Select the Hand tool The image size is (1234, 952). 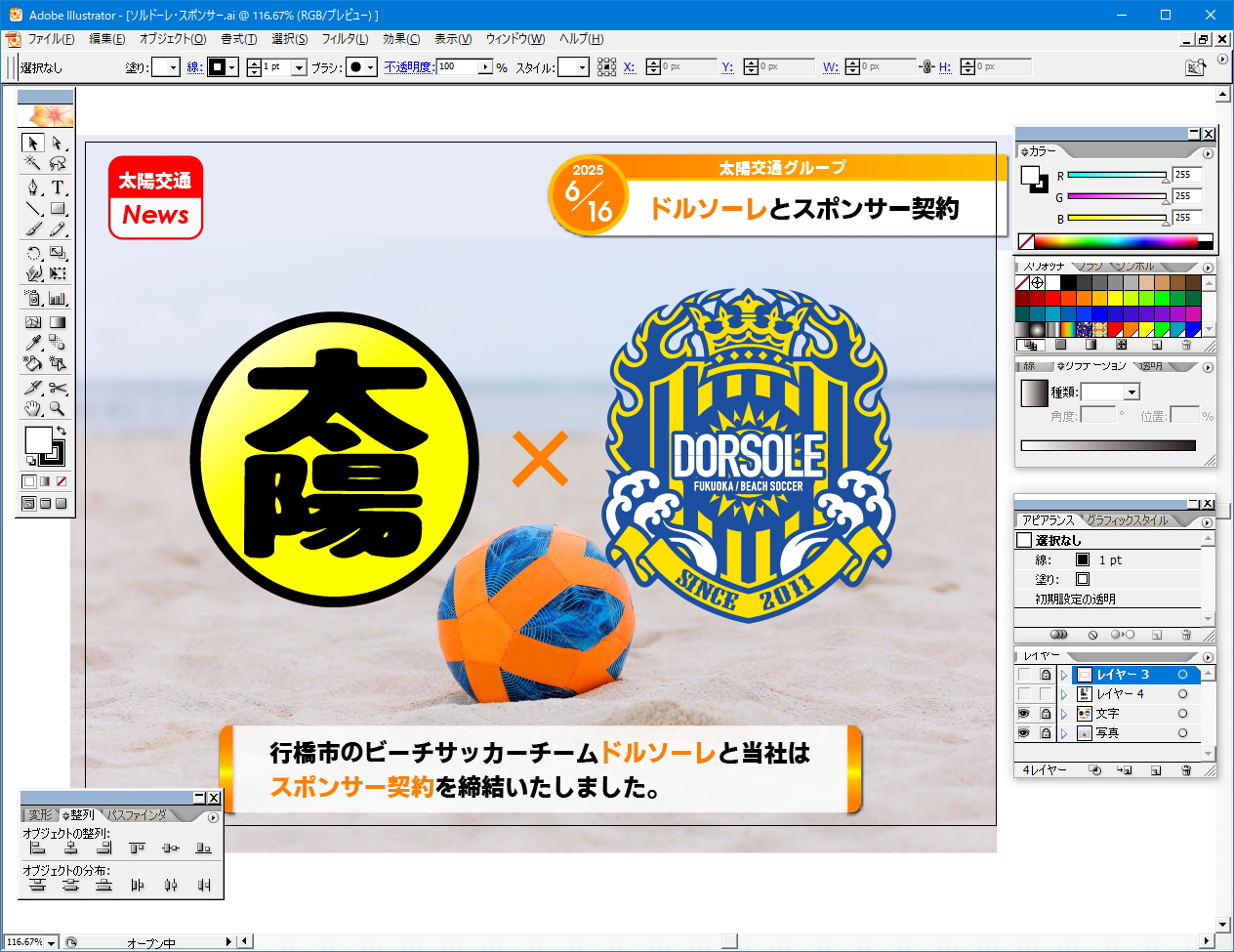[33, 409]
